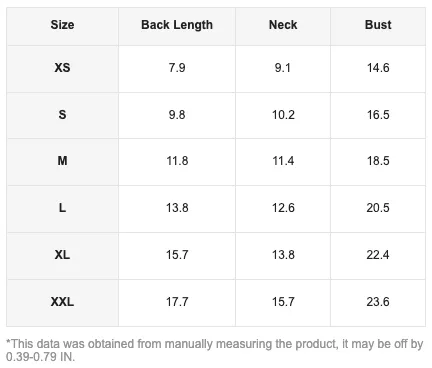Select the 13.8 back length for L
The image size is (432, 368).
tap(177, 208)
